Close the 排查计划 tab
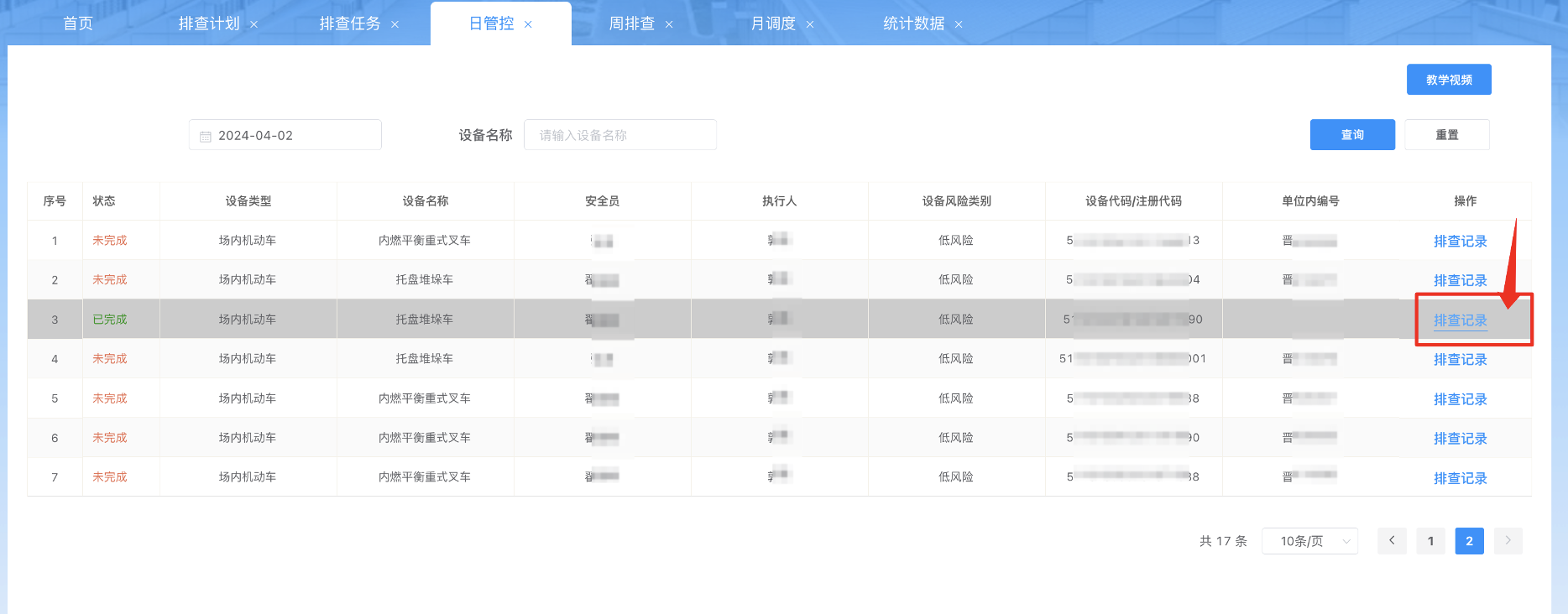1568x614 pixels. pos(253,24)
